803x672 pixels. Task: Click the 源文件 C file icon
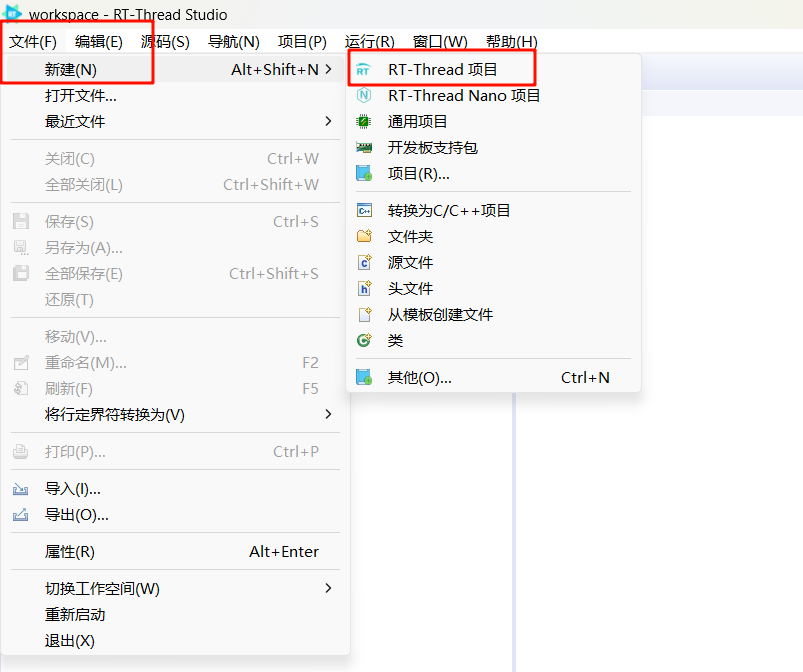364,262
